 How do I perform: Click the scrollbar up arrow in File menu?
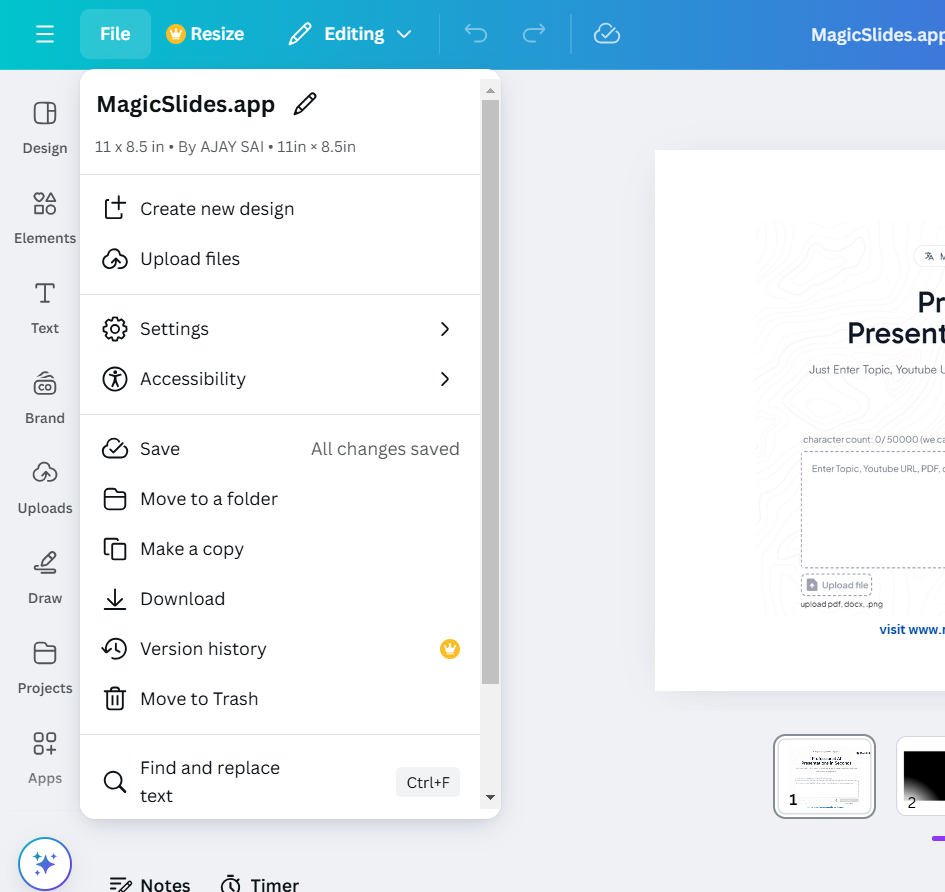[x=490, y=91]
